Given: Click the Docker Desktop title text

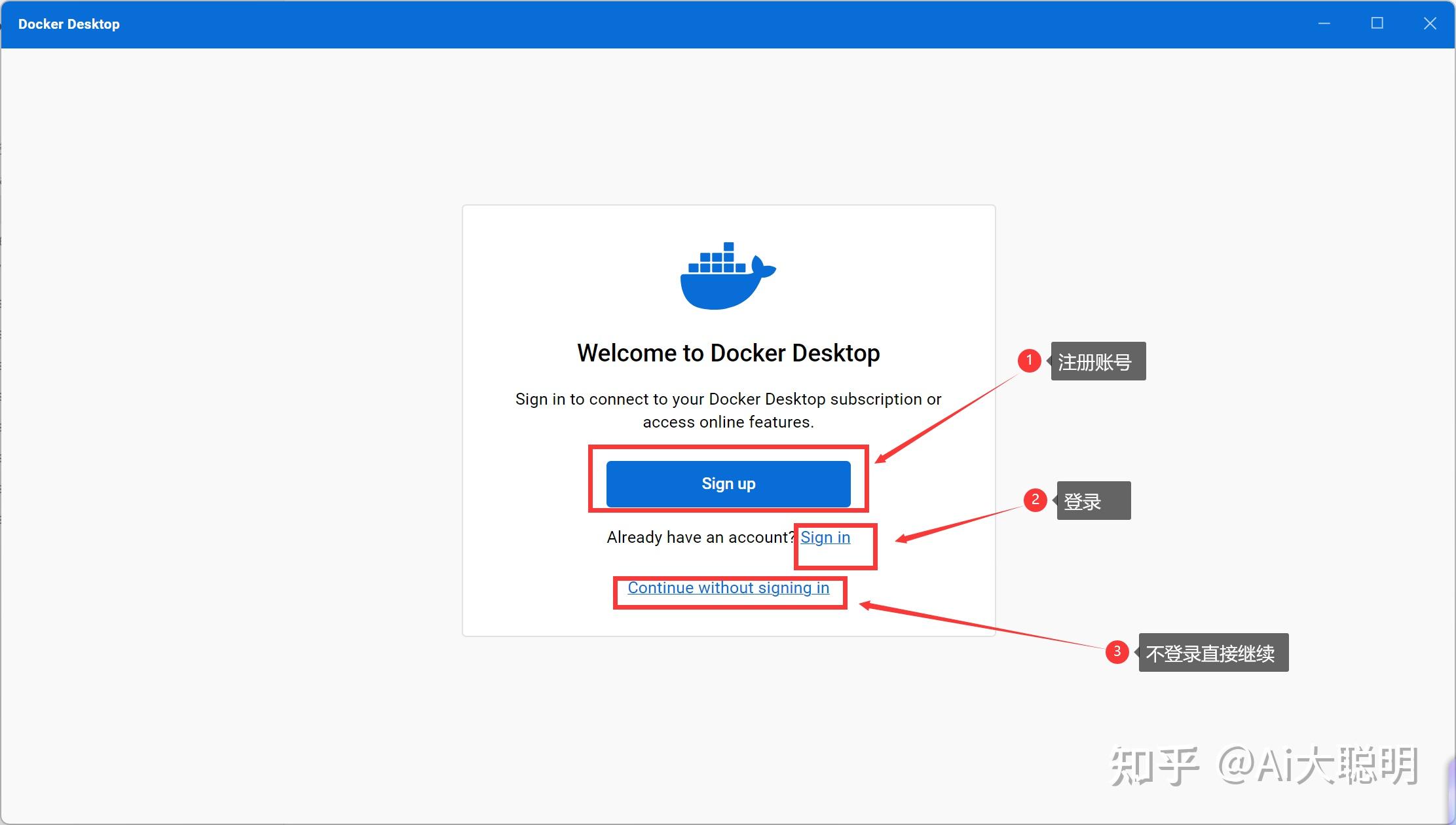Looking at the screenshot, I should pos(69,24).
